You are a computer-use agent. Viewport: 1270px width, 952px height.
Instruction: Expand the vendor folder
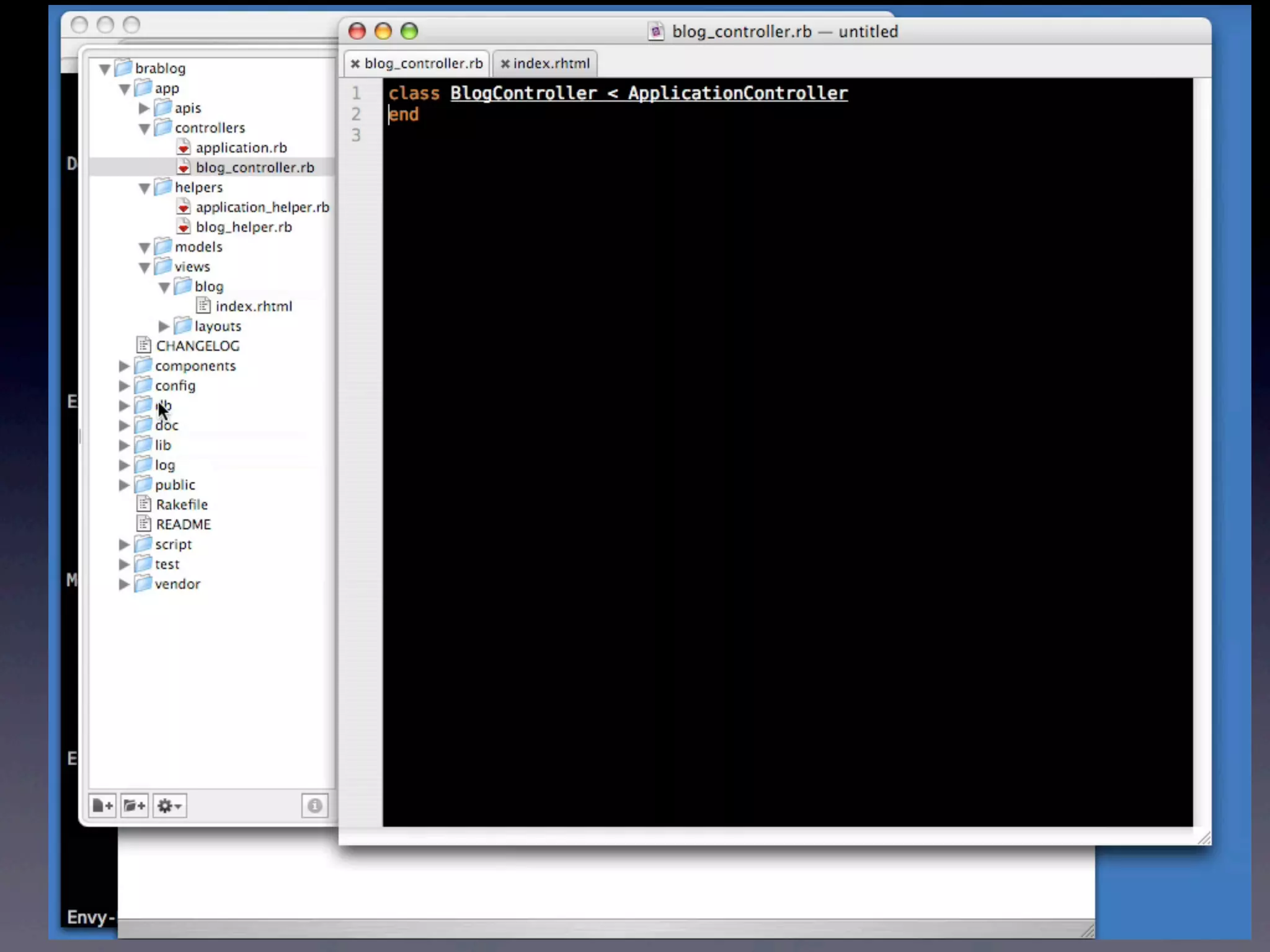click(124, 584)
